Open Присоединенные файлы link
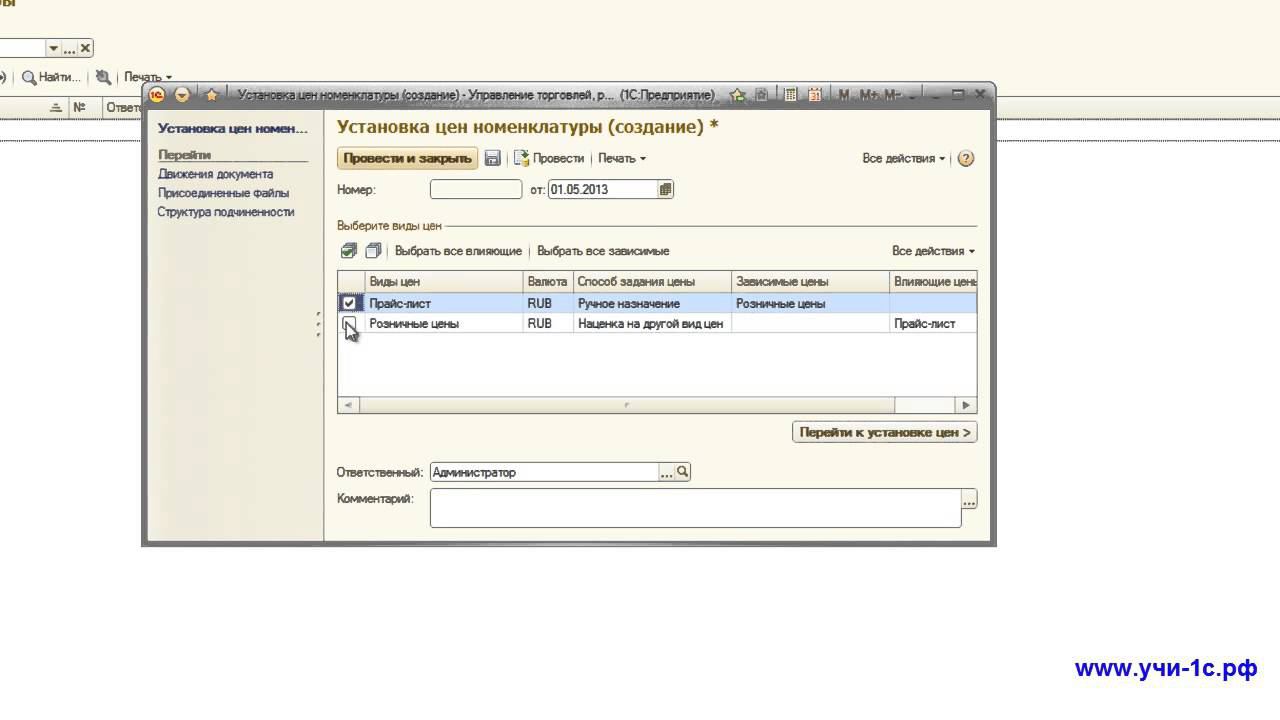The width and height of the screenshot is (1280, 720). [x=223, y=193]
